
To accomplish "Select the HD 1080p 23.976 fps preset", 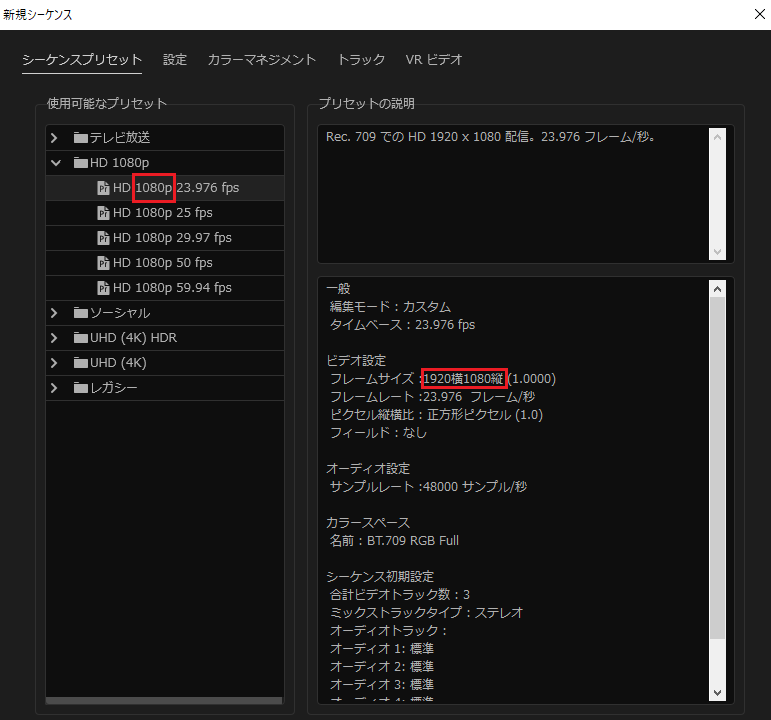I will [x=165, y=188].
